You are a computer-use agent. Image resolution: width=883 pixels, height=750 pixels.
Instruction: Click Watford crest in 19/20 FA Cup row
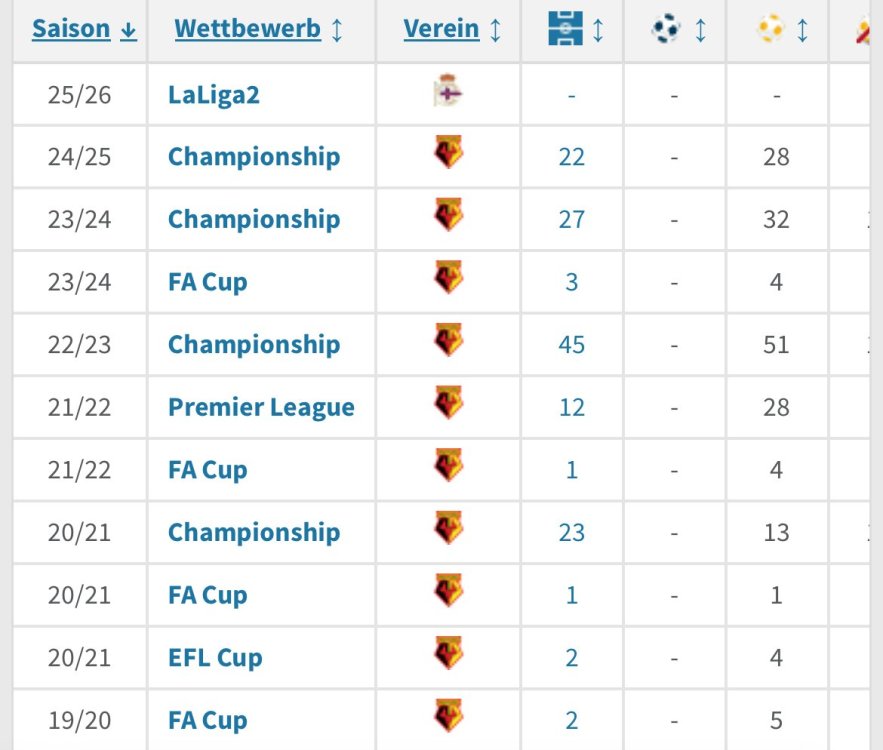click(448, 717)
